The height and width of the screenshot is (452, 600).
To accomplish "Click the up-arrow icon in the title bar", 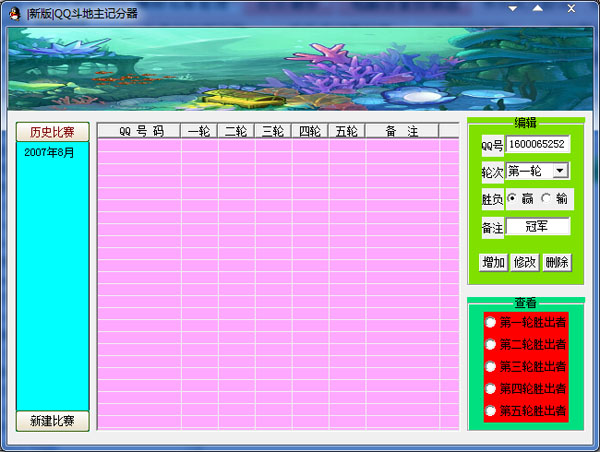I will (538, 9).
